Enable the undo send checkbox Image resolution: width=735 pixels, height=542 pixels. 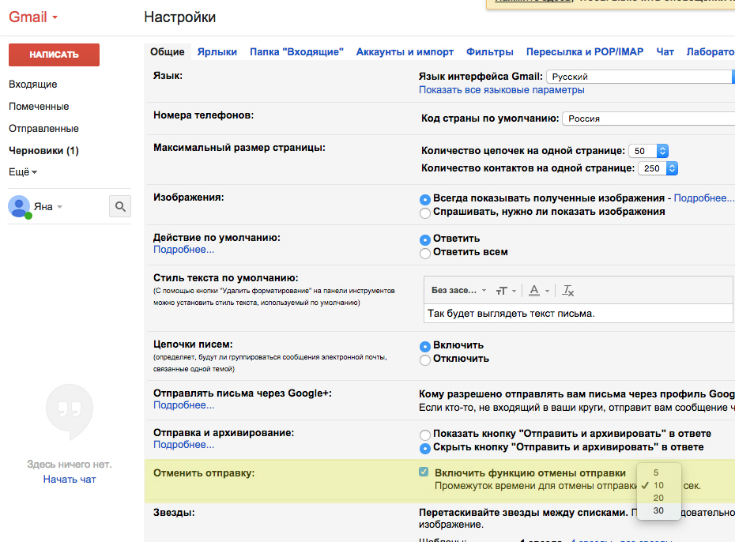click(x=425, y=472)
